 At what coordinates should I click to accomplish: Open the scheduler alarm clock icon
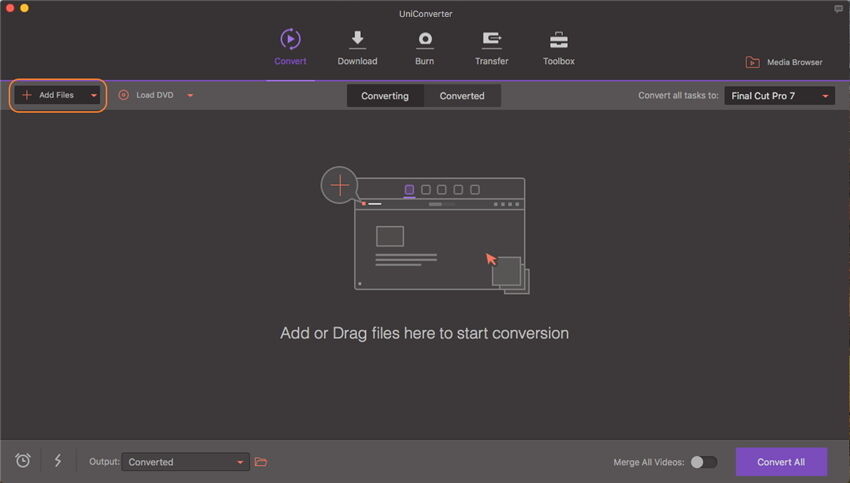tap(23, 460)
